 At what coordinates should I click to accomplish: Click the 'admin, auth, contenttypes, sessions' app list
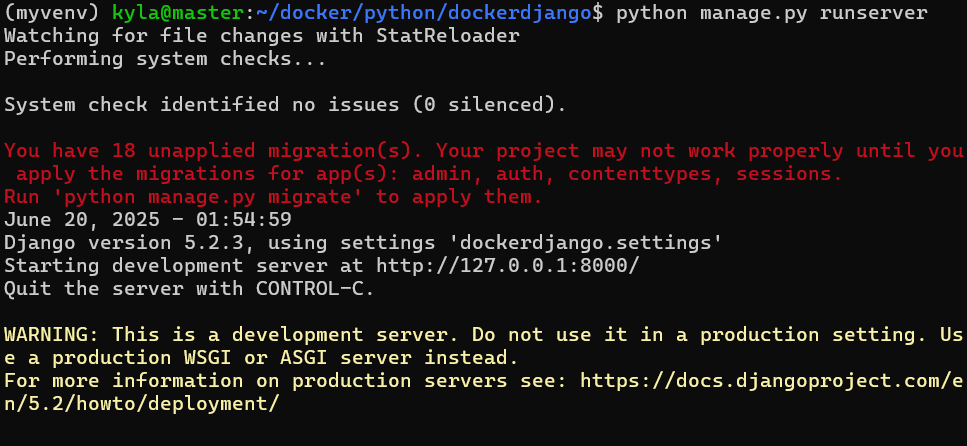(x=627, y=175)
